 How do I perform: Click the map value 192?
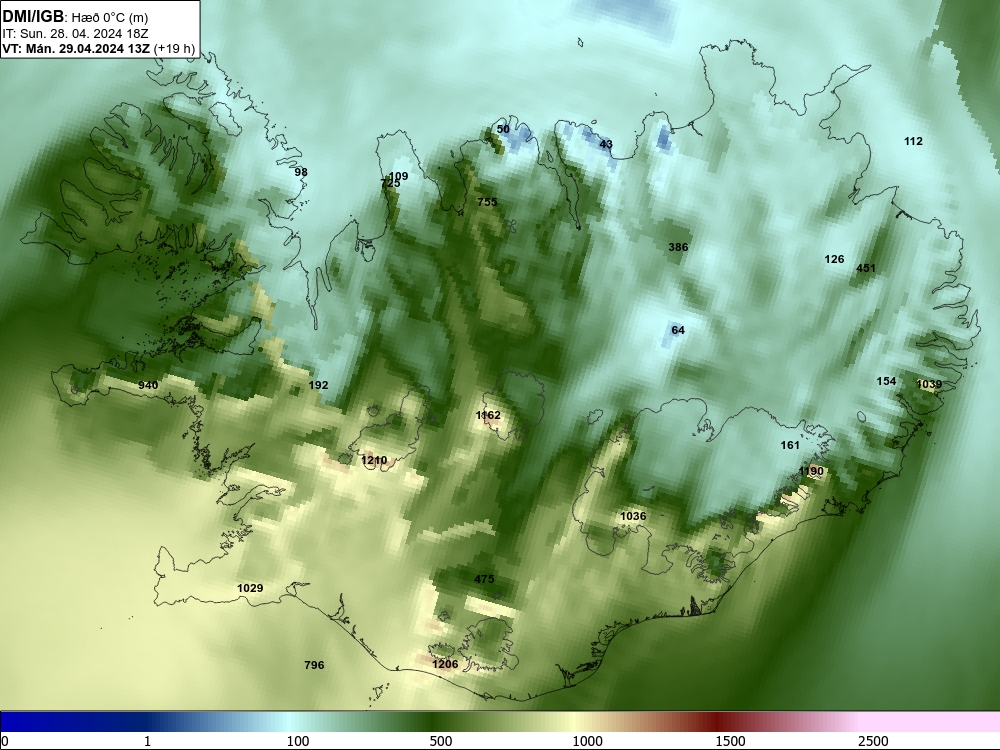click(318, 385)
